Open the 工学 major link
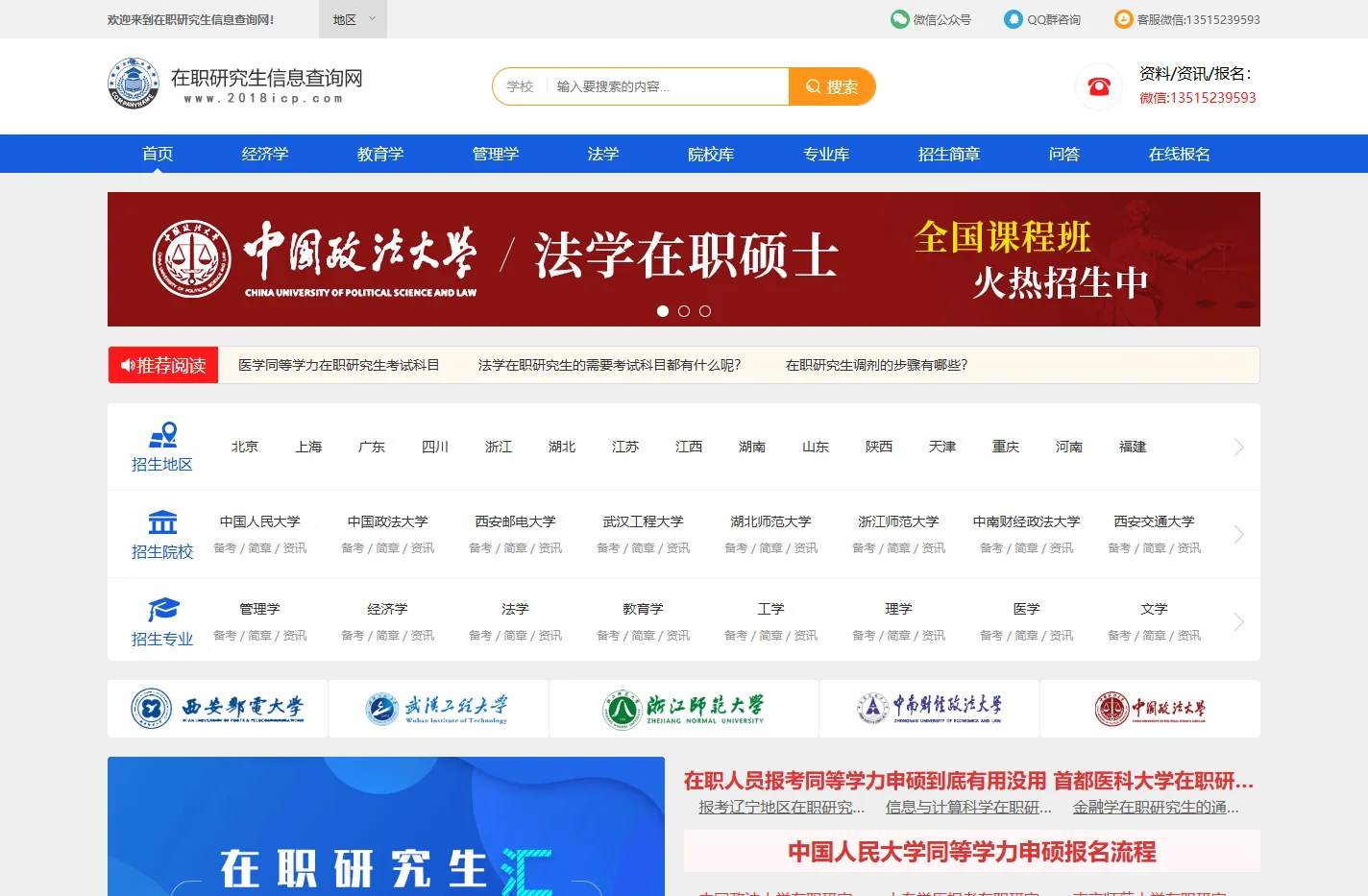This screenshot has height=896, width=1368. (771, 609)
